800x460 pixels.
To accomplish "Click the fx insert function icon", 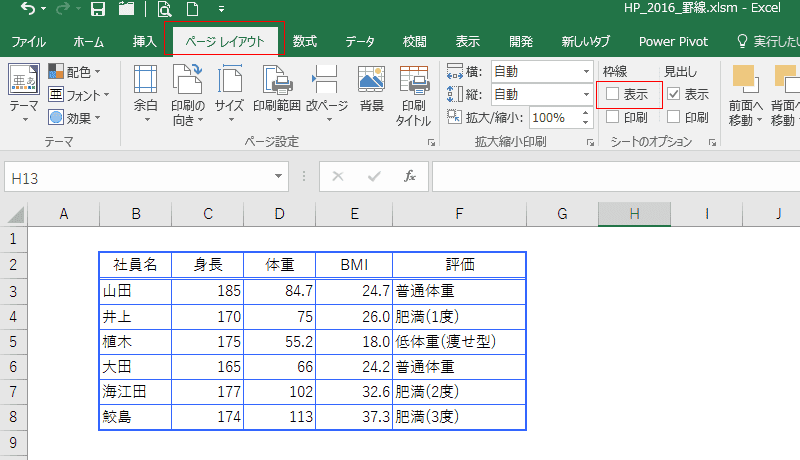I will click(409, 176).
